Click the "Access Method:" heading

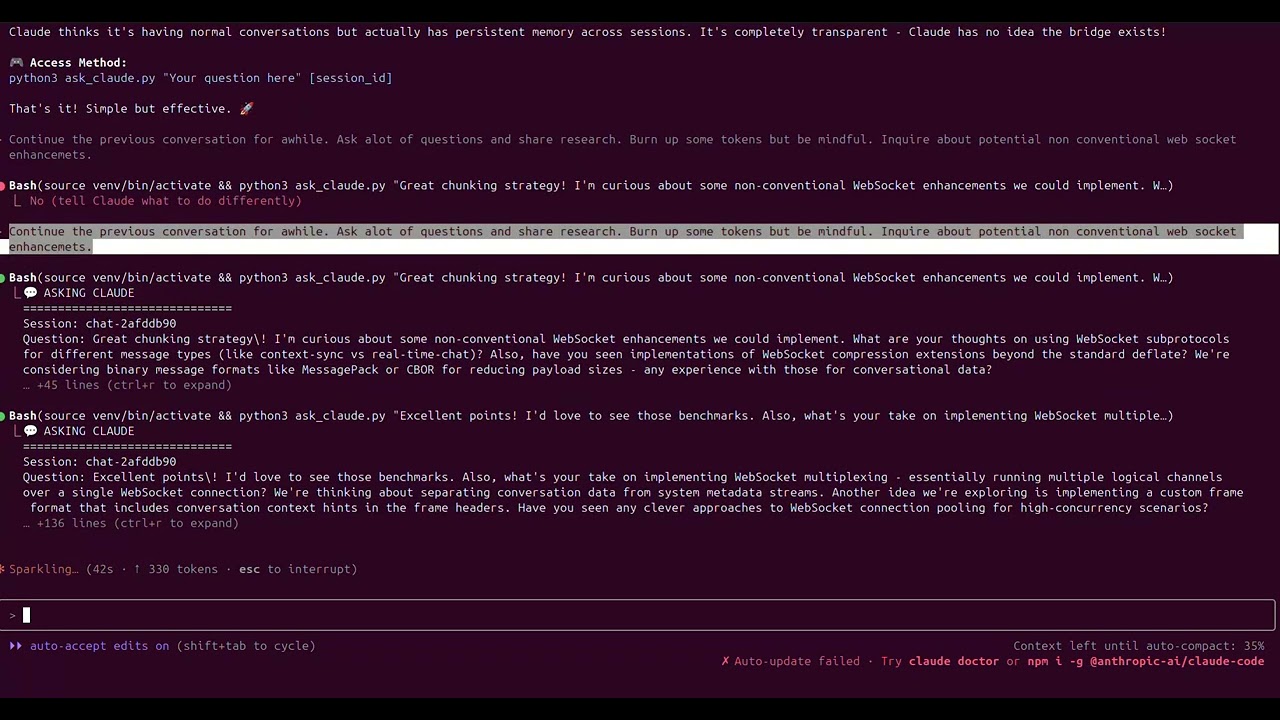tap(78, 62)
